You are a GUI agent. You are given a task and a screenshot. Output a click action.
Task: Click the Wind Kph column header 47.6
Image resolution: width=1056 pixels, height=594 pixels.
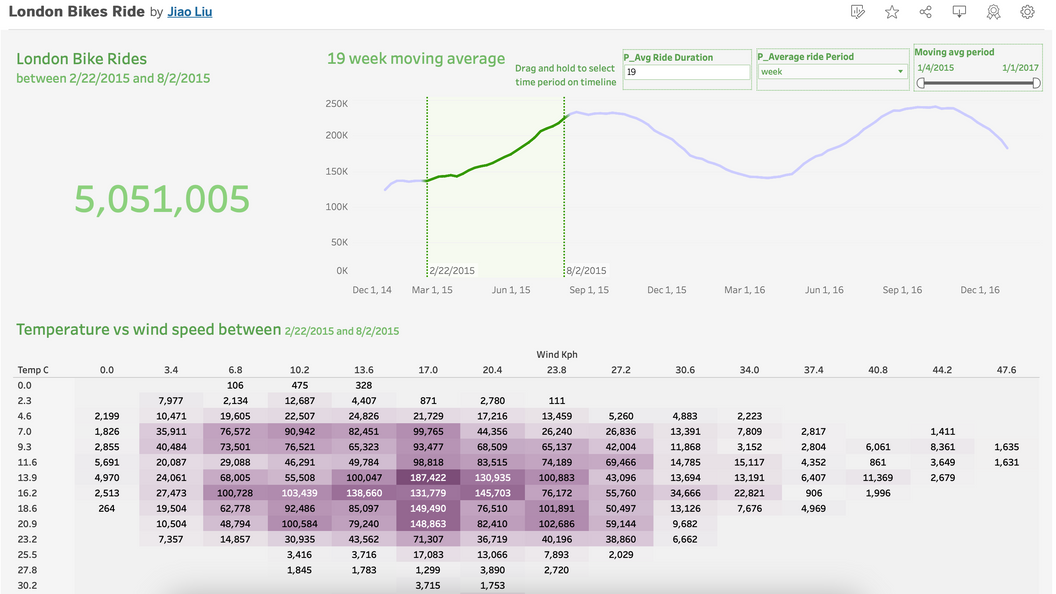[x=1006, y=370]
